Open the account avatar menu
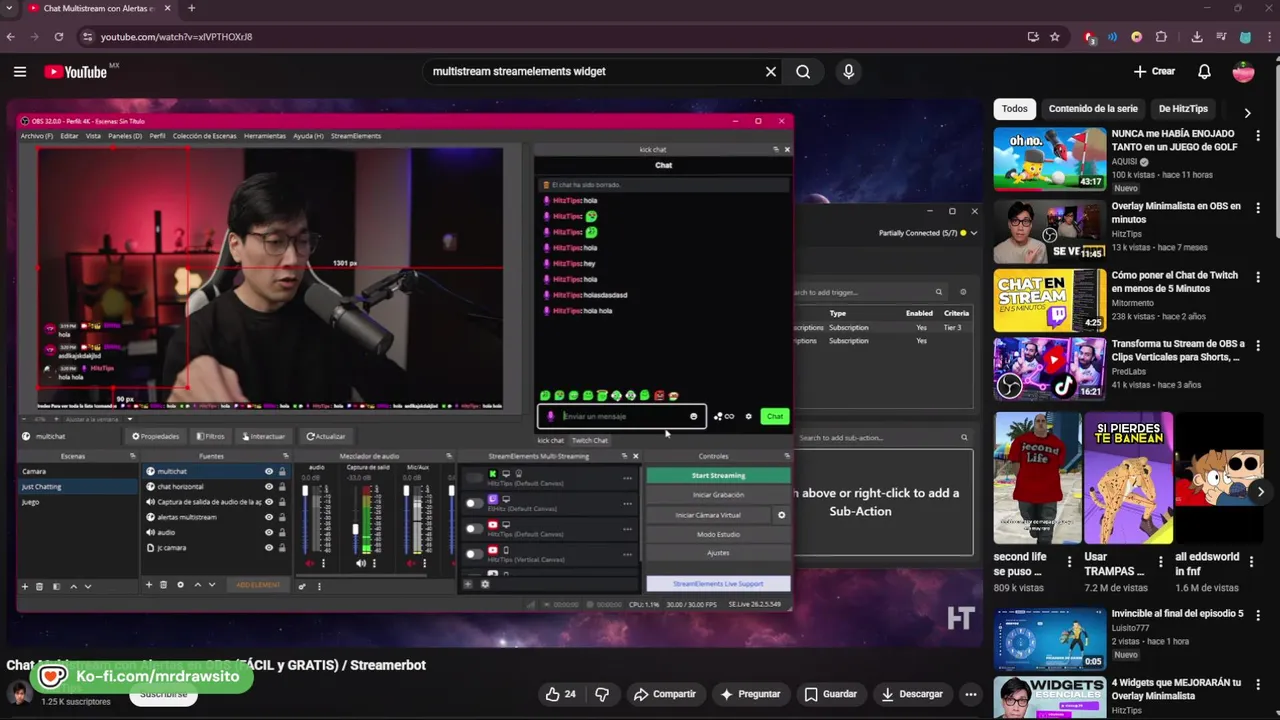 [1243, 72]
